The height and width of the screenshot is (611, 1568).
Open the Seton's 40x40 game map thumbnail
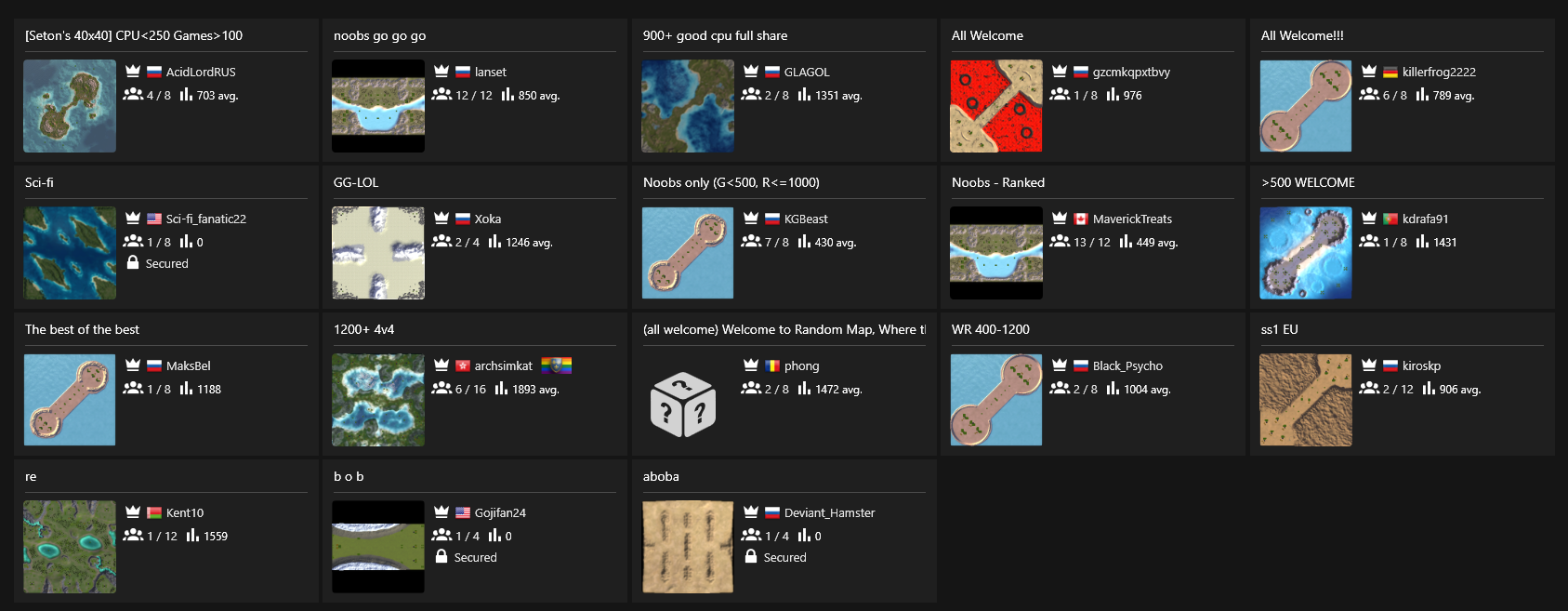[x=70, y=106]
